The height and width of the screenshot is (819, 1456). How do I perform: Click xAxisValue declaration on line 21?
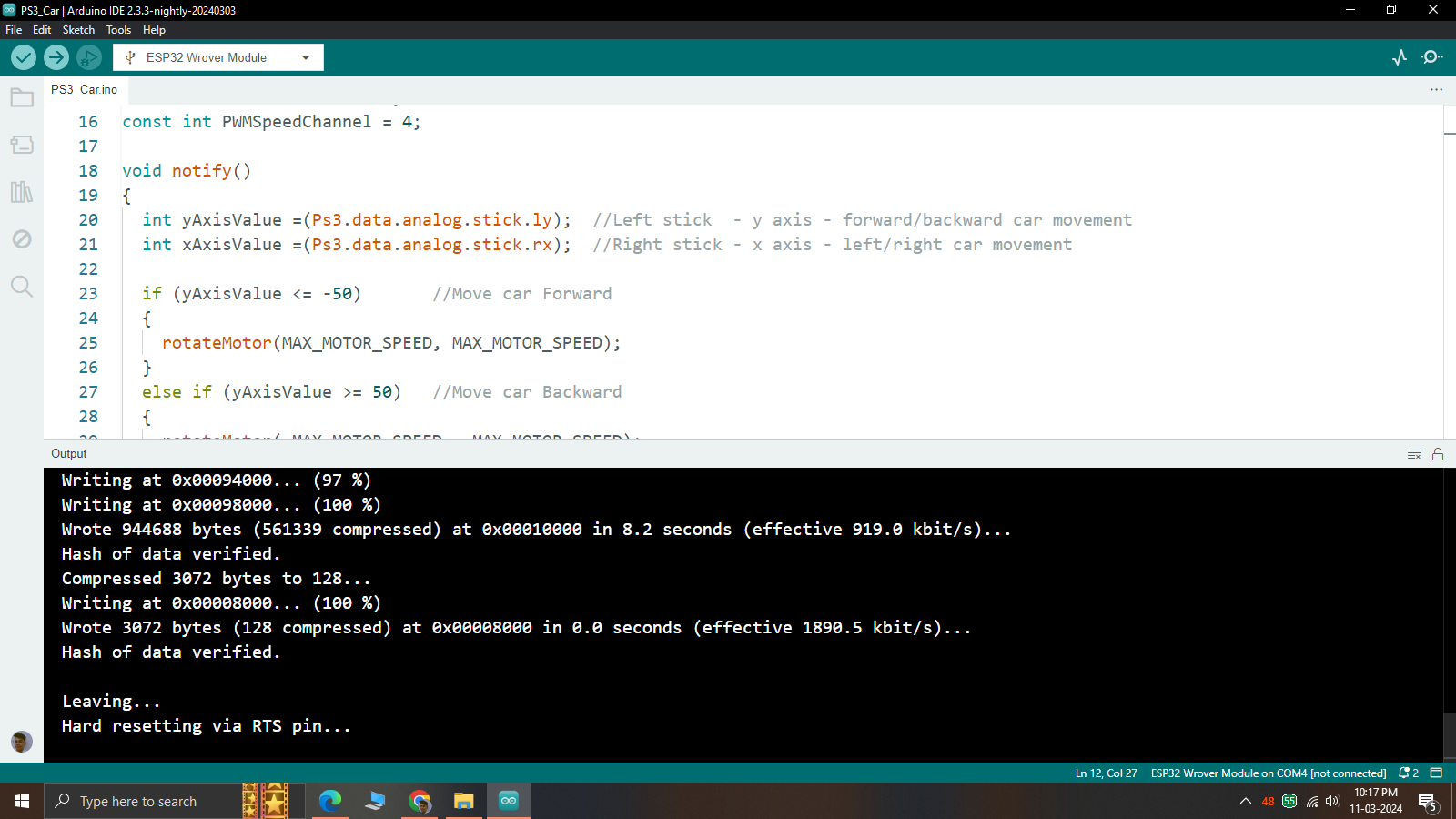(x=232, y=245)
